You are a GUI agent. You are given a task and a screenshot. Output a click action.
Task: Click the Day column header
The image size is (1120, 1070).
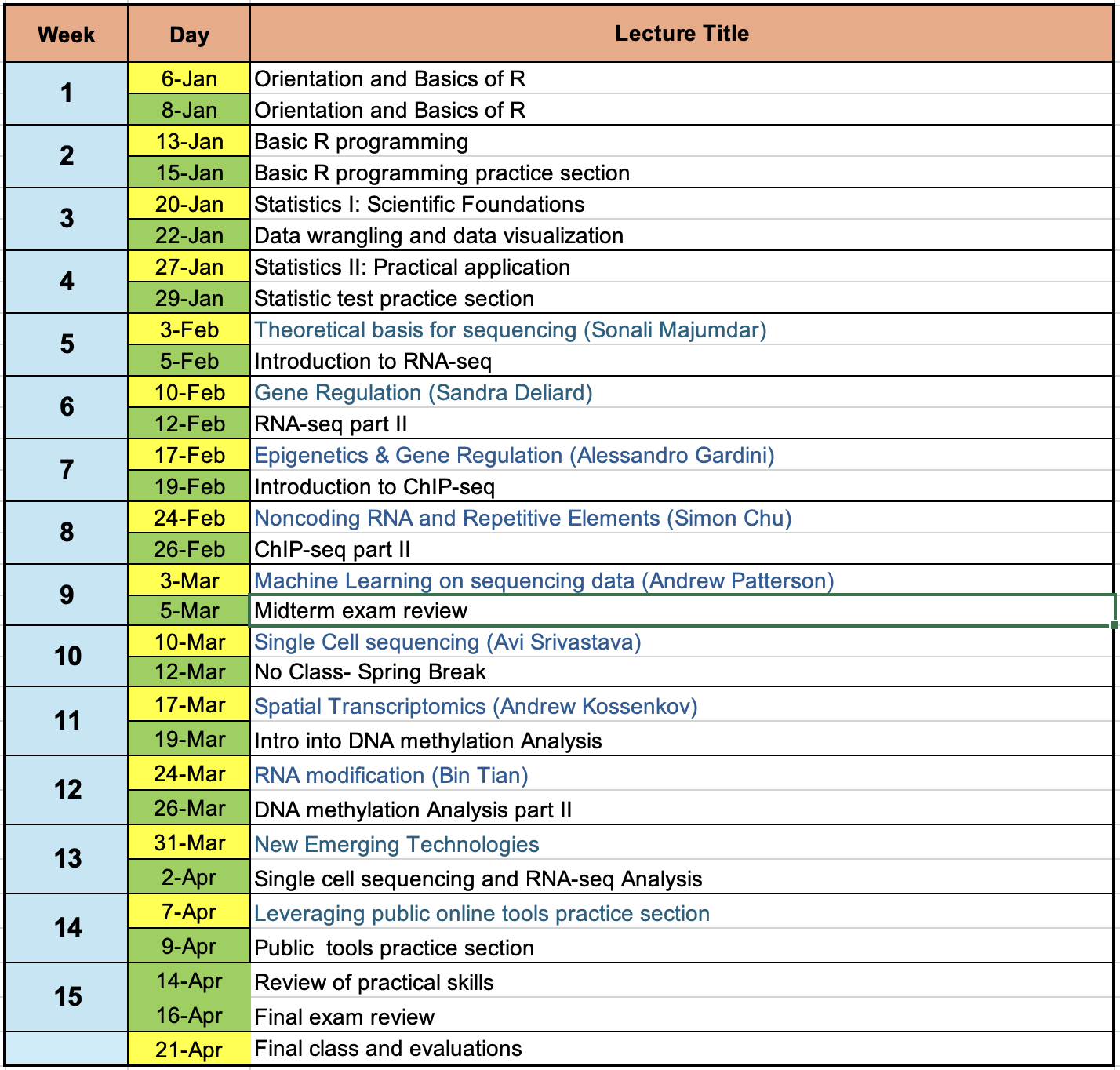pos(188,34)
